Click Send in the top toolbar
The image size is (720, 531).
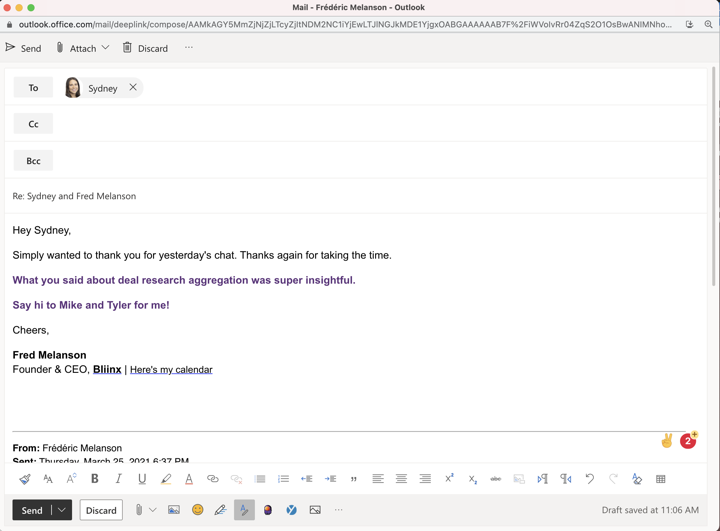(23, 48)
